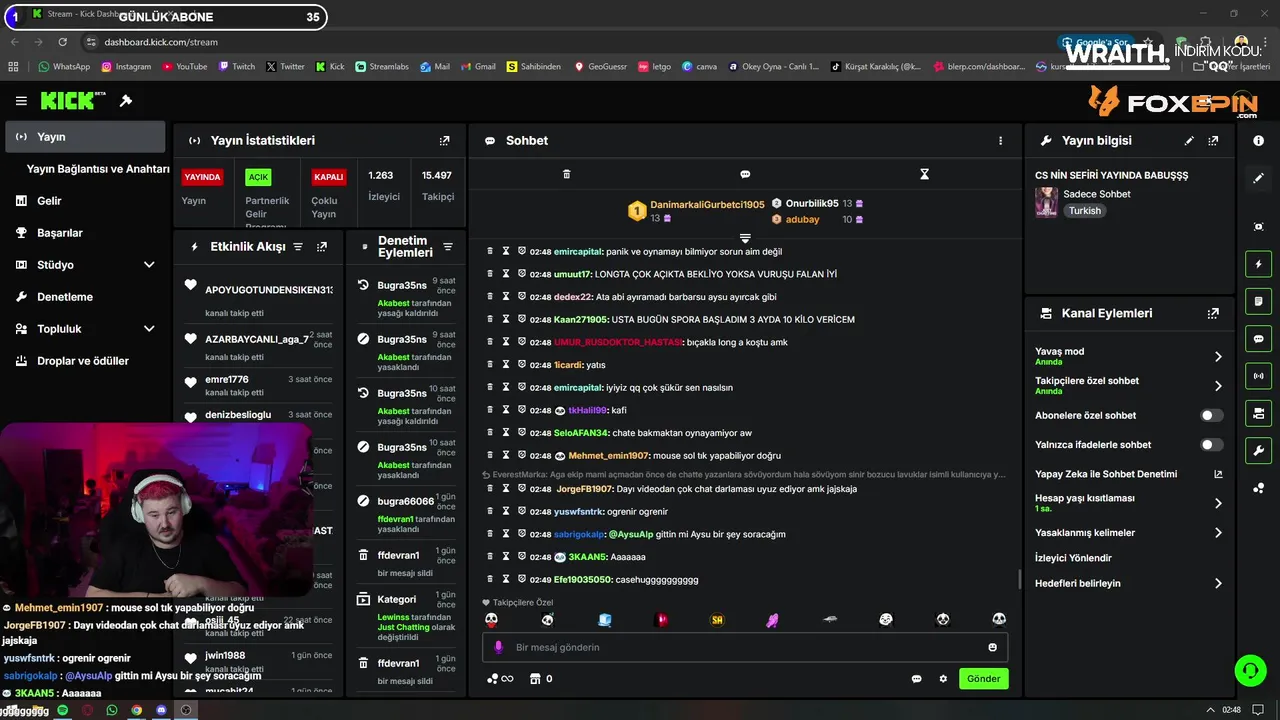Select Yayın in the sidebar
The width and height of the screenshot is (1280, 720).
click(x=84, y=137)
